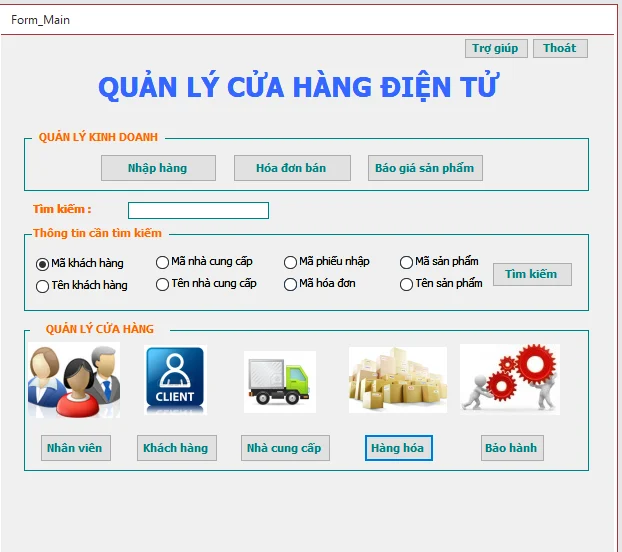Focus the Tìm kiếm text input field
The height and width of the screenshot is (552, 622).
click(198, 210)
